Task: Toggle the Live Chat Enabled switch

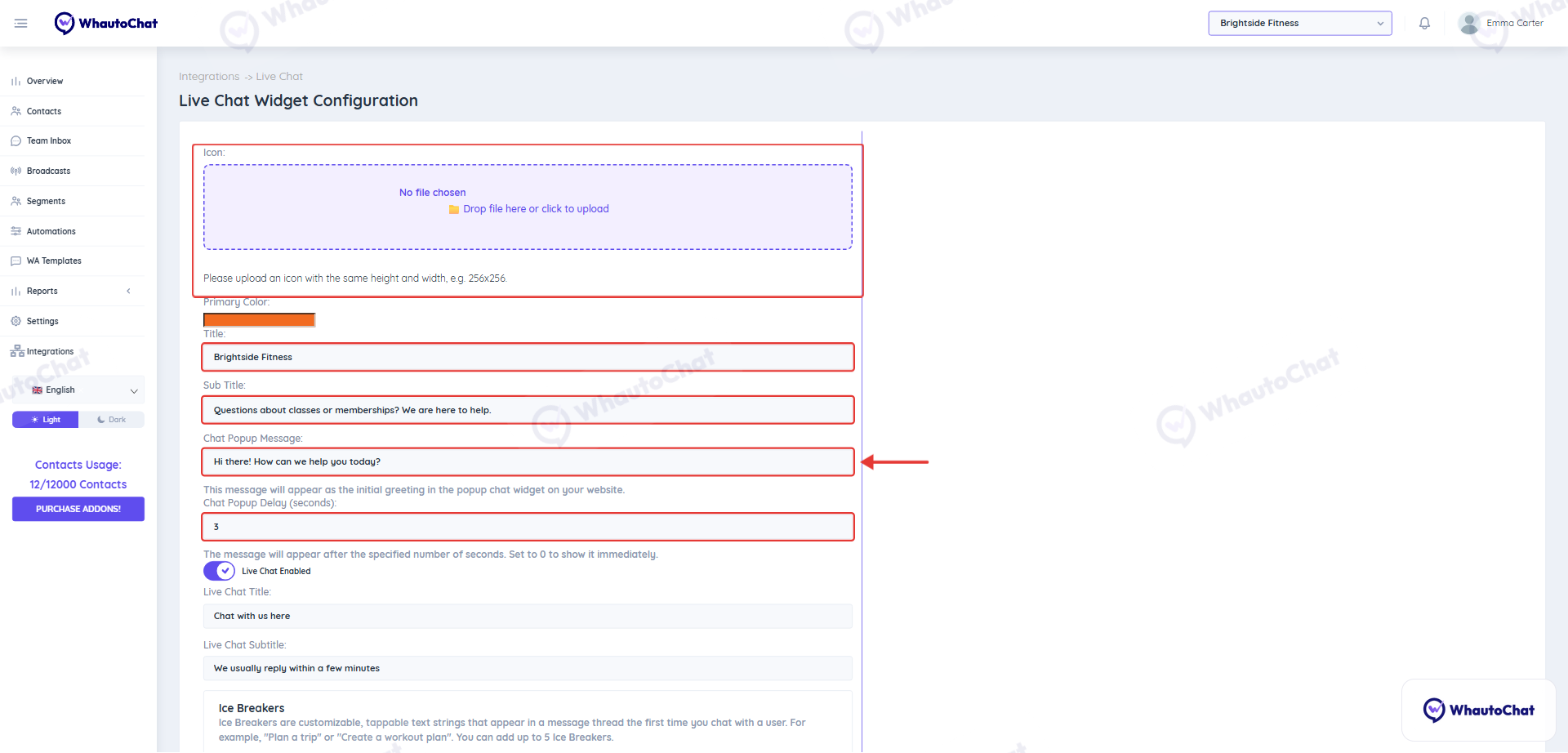Action: pyautogui.click(x=219, y=571)
